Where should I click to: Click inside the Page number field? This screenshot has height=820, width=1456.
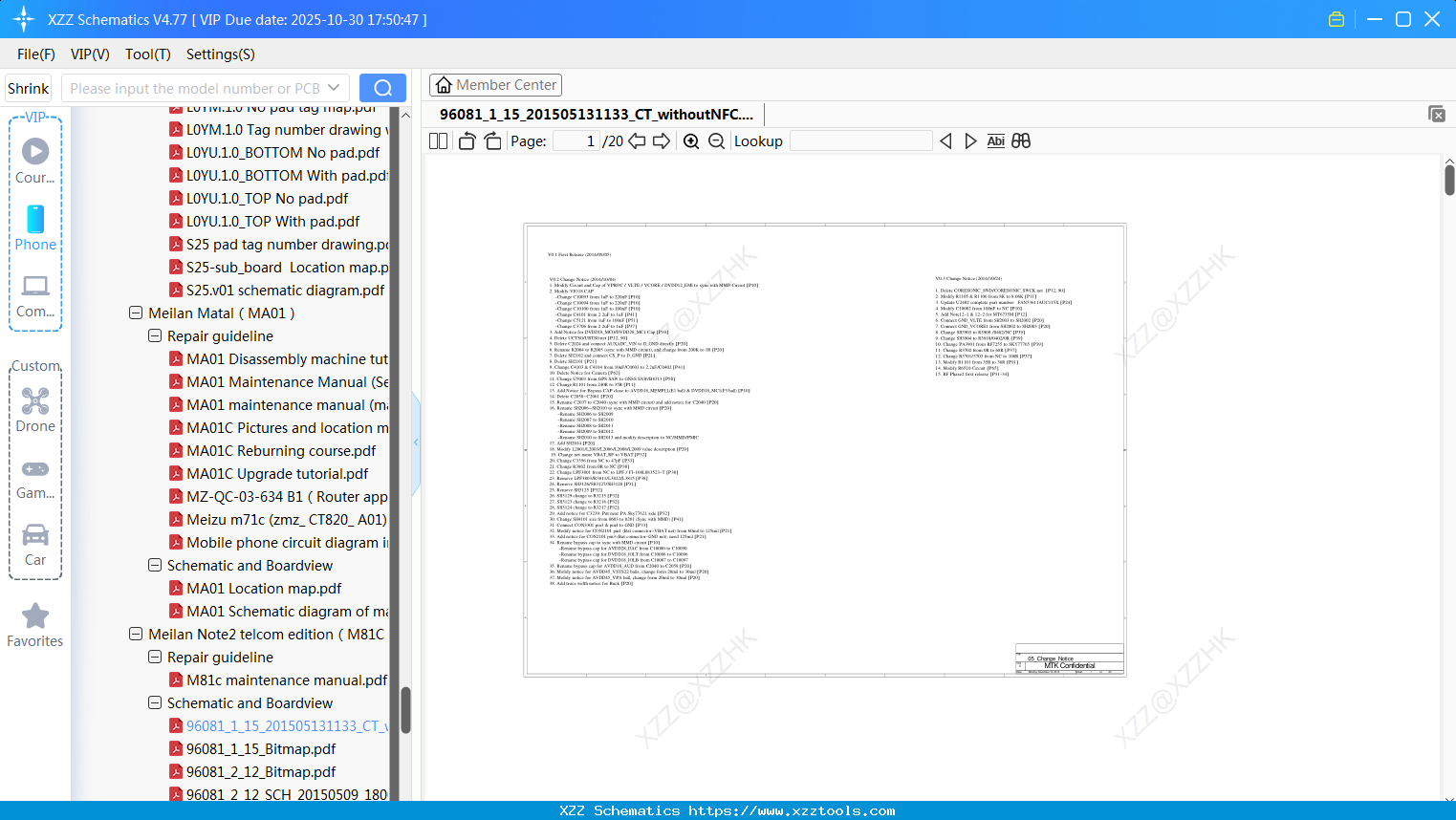pyautogui.click(x=574, y=140)
